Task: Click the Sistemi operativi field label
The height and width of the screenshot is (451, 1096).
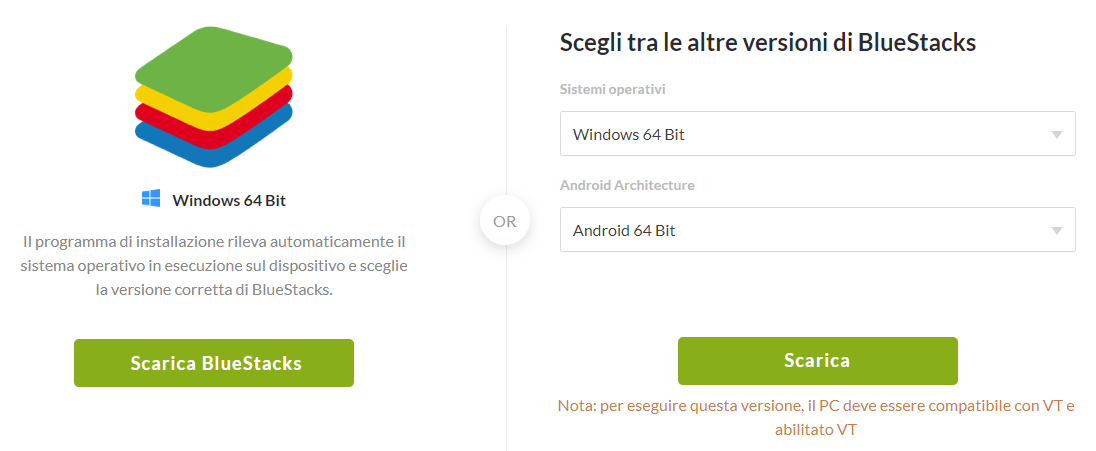Action: (x=612, y=90)
